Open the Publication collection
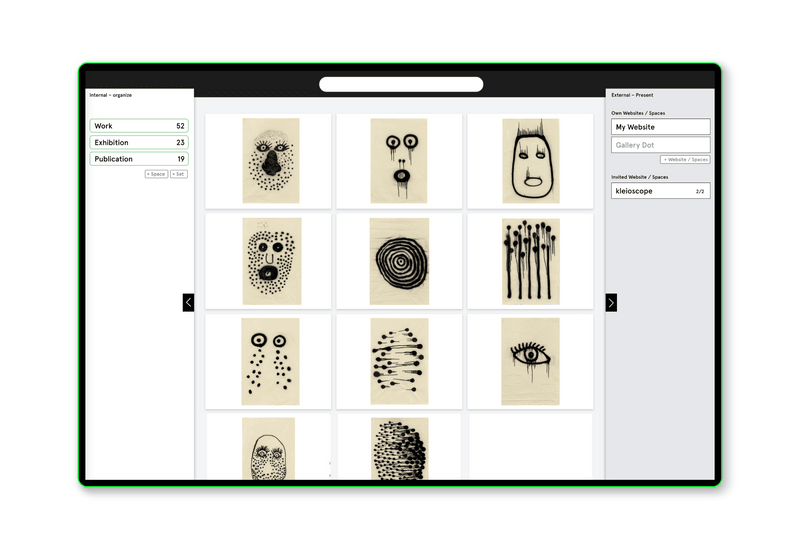 pyautogui.click(x=139, y=159)
